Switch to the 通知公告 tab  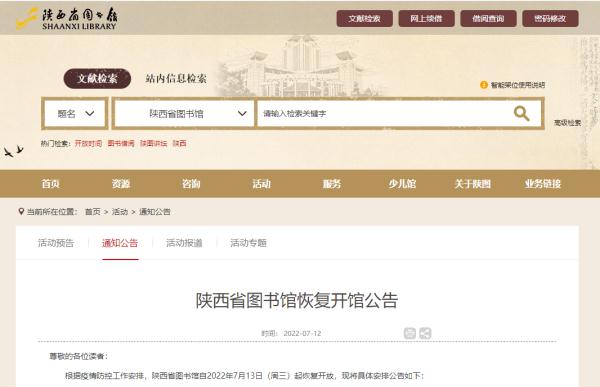pos(120,243)
